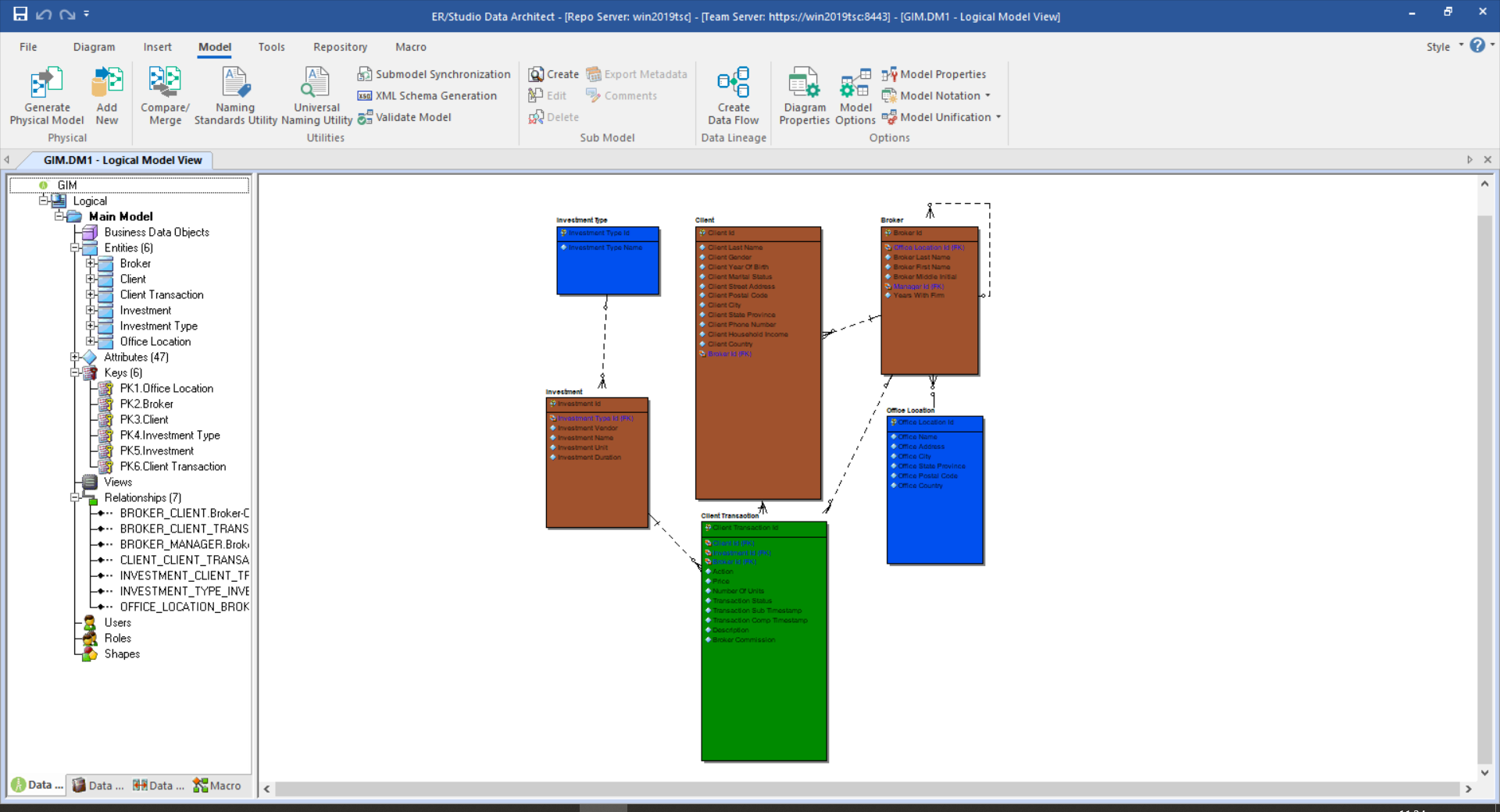This screenshot has width=1500, height=812.
Task: Select BROKER_MANAGER relationship in tree
Action: click(184, 544)
